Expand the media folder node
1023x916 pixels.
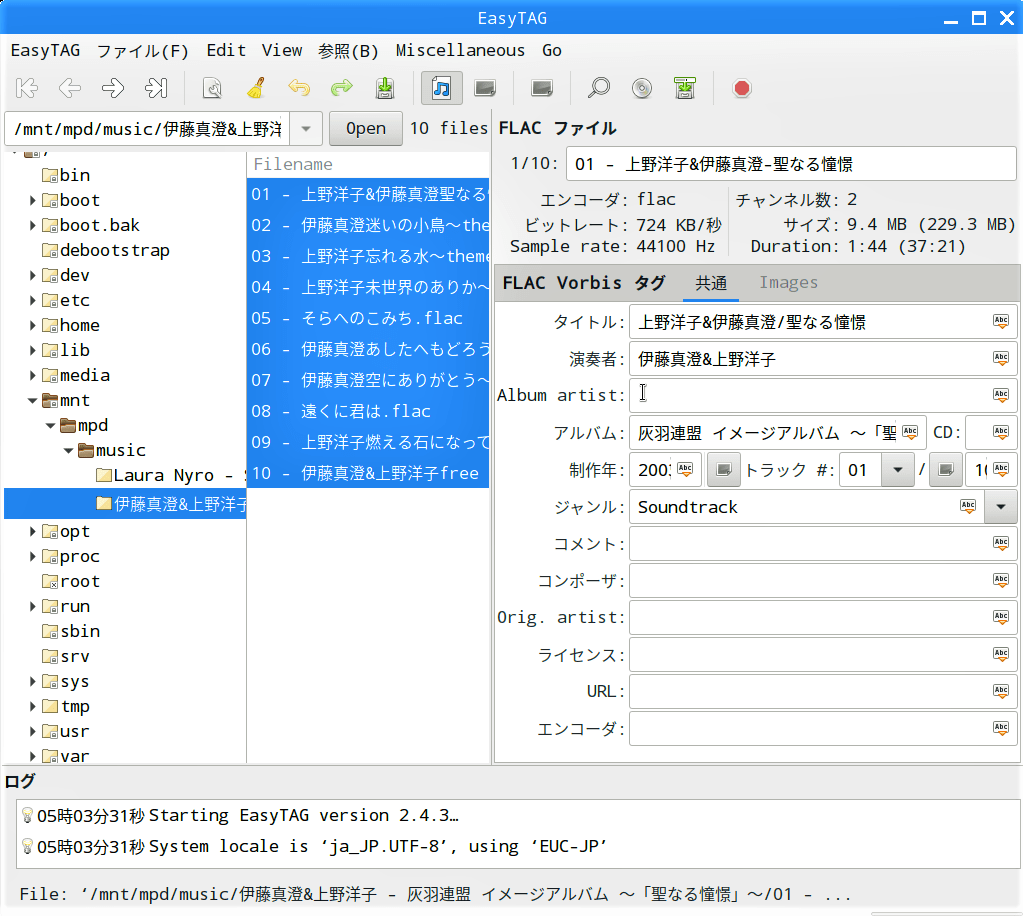pos(32,375)
